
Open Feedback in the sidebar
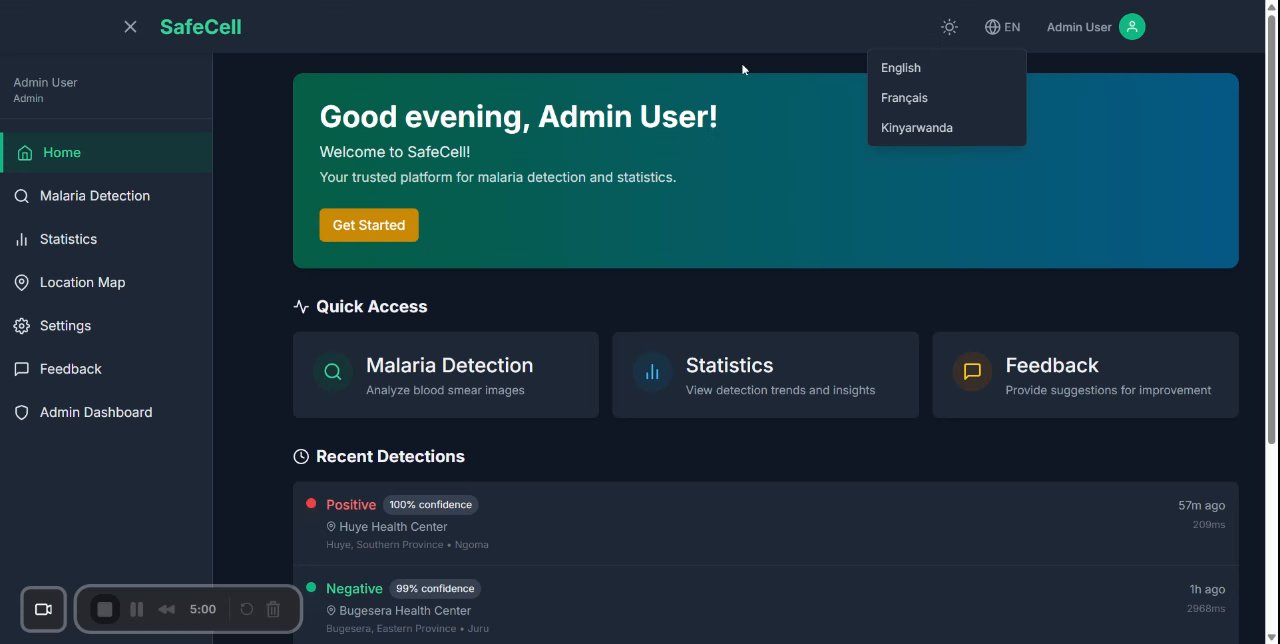[106, 369]
